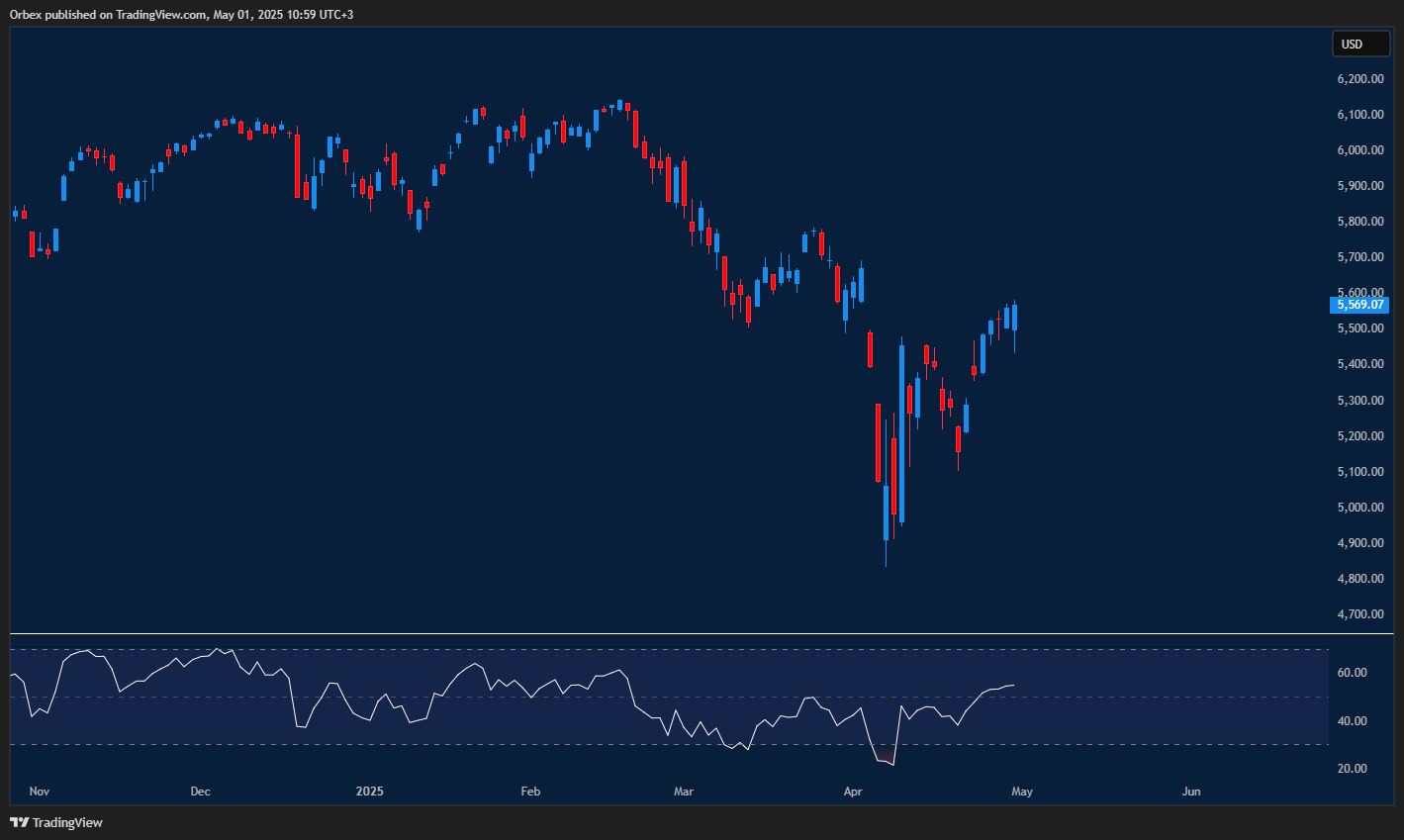Click the 20.00 RSI scale label

coord(1352,769)
